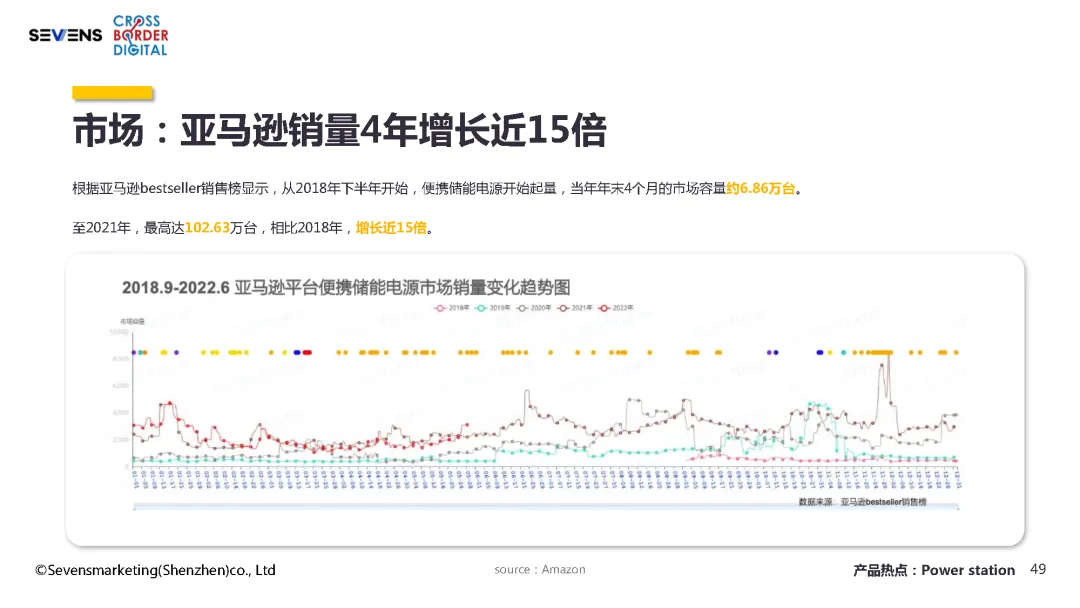Click the page number 49
Screen dimensions: 1080x608
tap(1038, 569)
